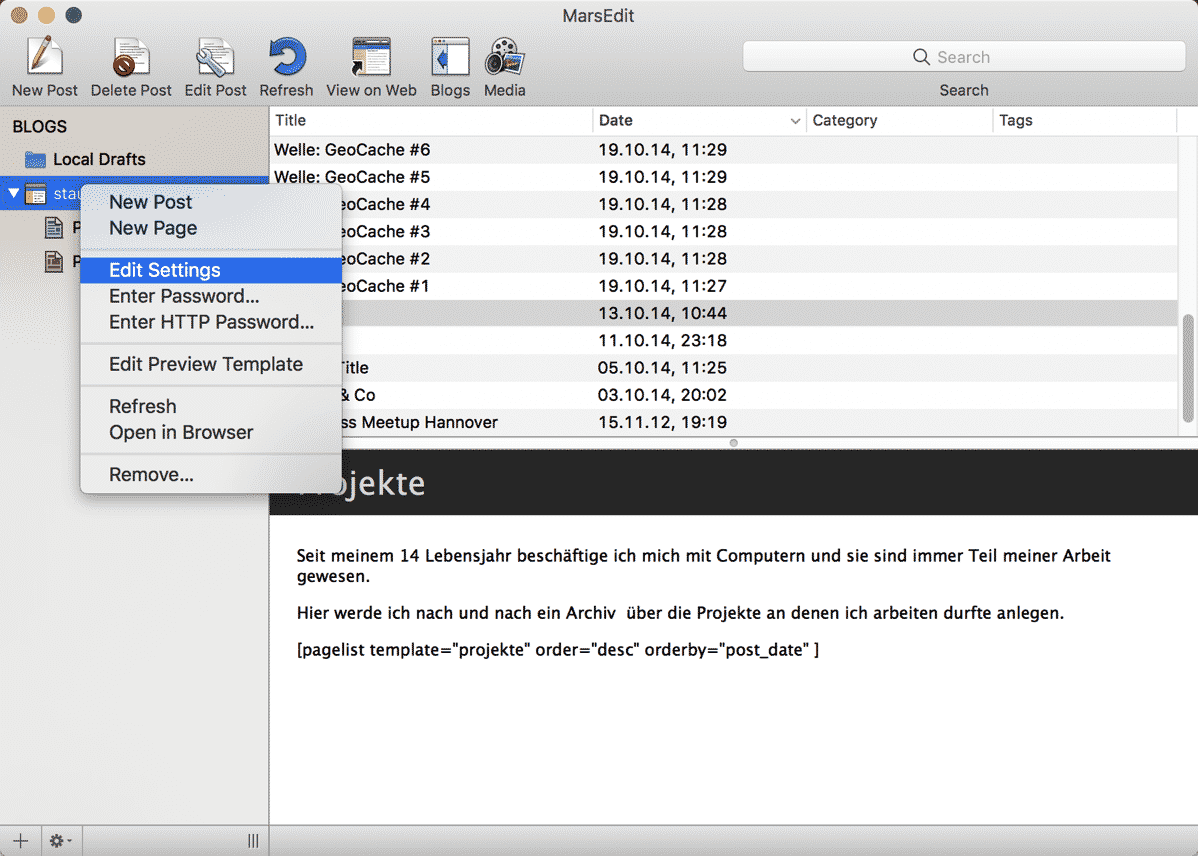
Task: Select the Welle: GeoCache #6 post row
Action: click(x=430, y=150)
